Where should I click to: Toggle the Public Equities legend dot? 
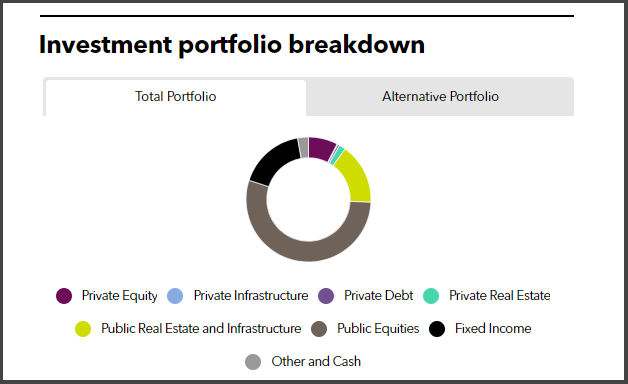(x=319, y=329)
